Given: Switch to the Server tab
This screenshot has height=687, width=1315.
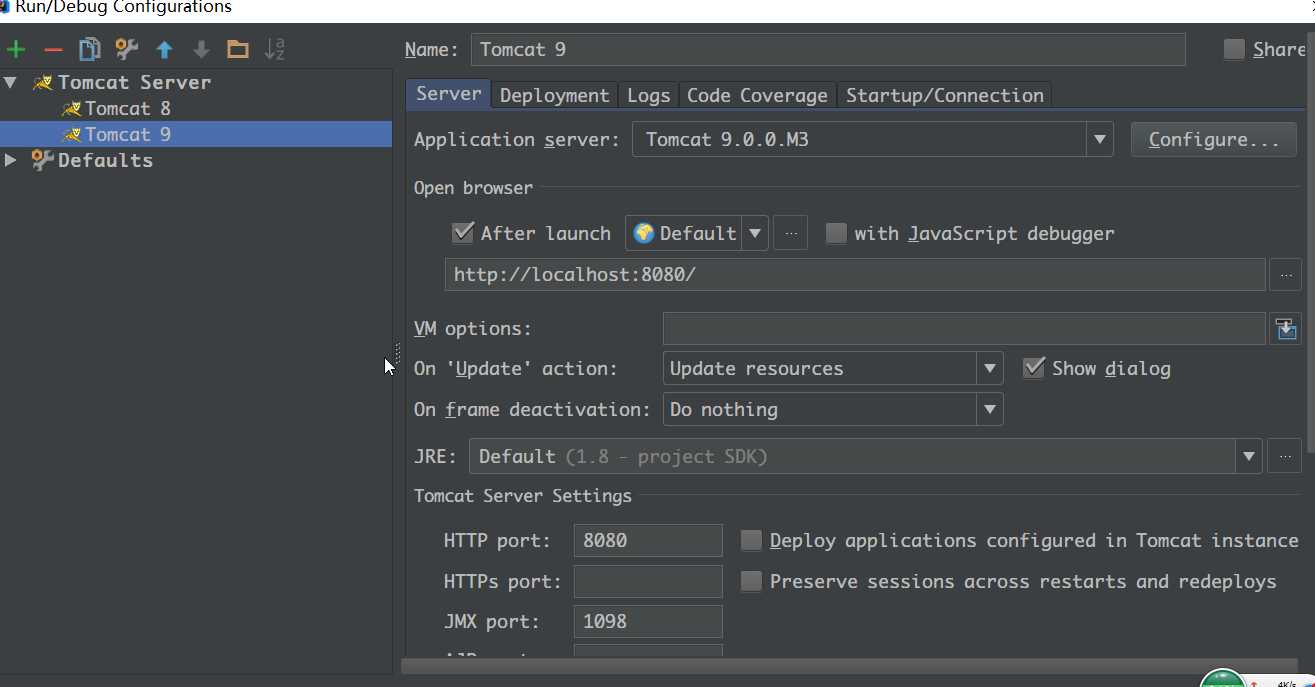Looking at the screenshot, I should 448,94.
